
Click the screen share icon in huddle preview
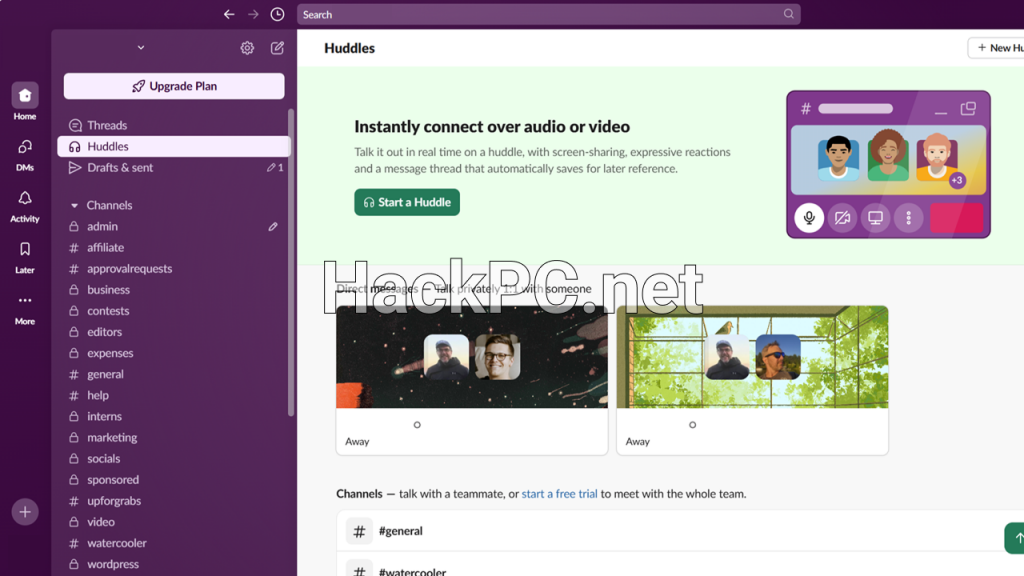pyautogui.click(x=875, y=217)
